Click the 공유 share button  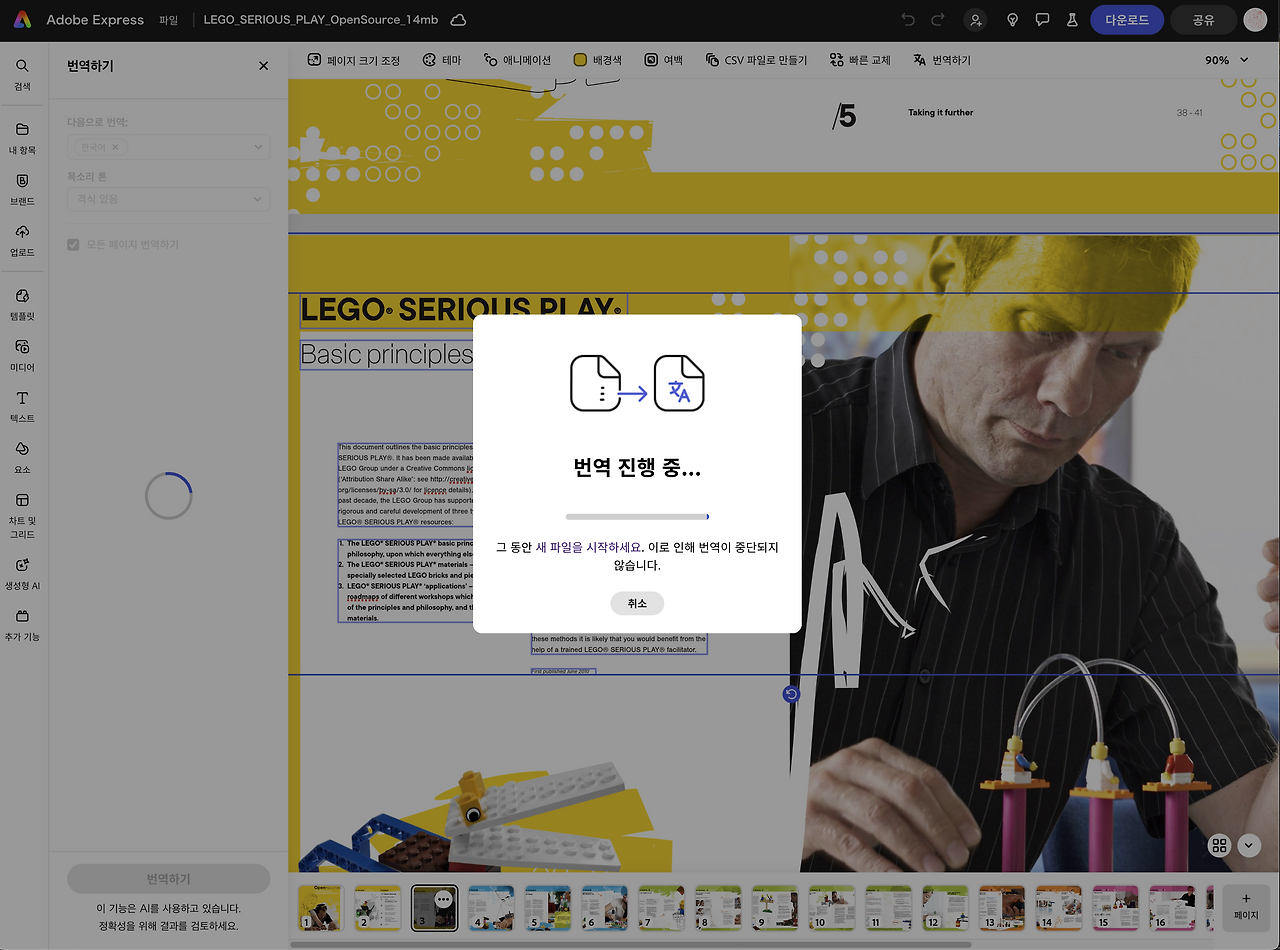click(1203, 20)
